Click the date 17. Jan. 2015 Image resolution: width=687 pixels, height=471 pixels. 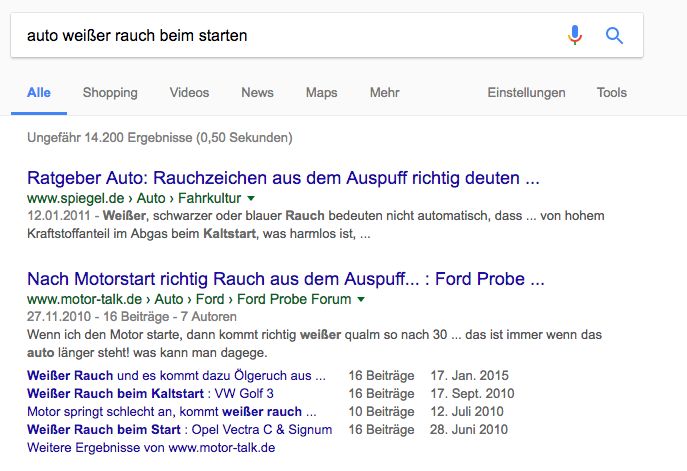point(469,375)
